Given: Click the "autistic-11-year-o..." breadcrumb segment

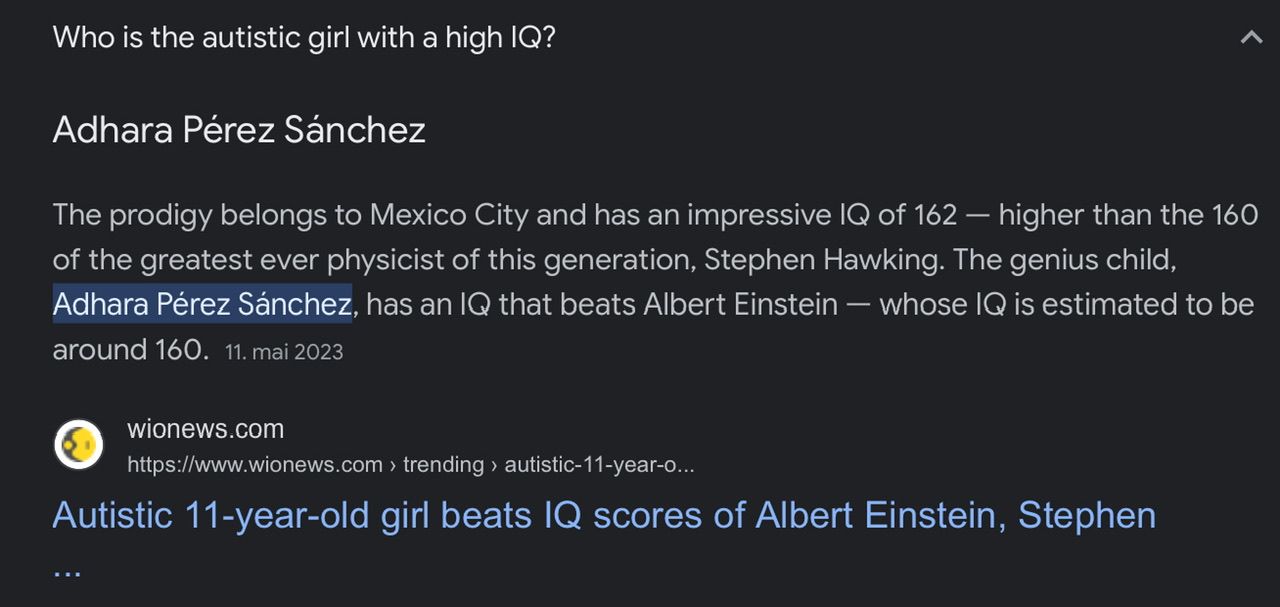Looking at the screenshot, I should [599, 465].
